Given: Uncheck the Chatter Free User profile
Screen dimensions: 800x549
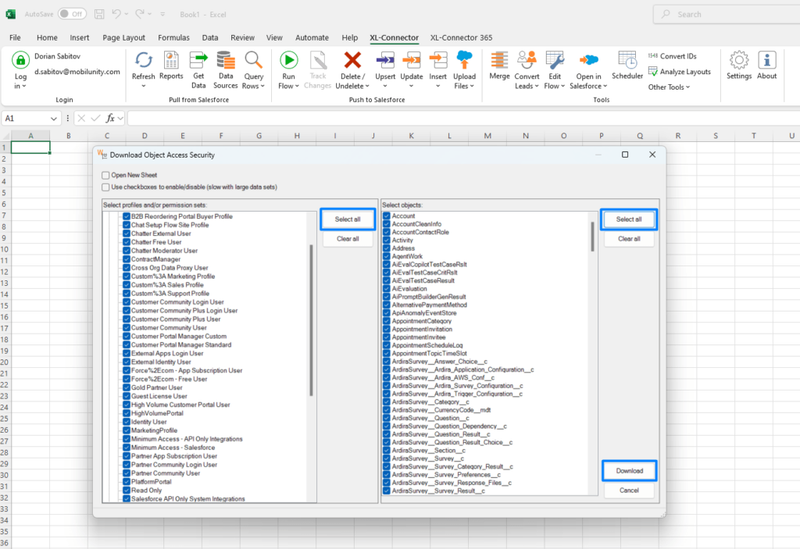Looking at the screenshot, I should coord(127,242).
